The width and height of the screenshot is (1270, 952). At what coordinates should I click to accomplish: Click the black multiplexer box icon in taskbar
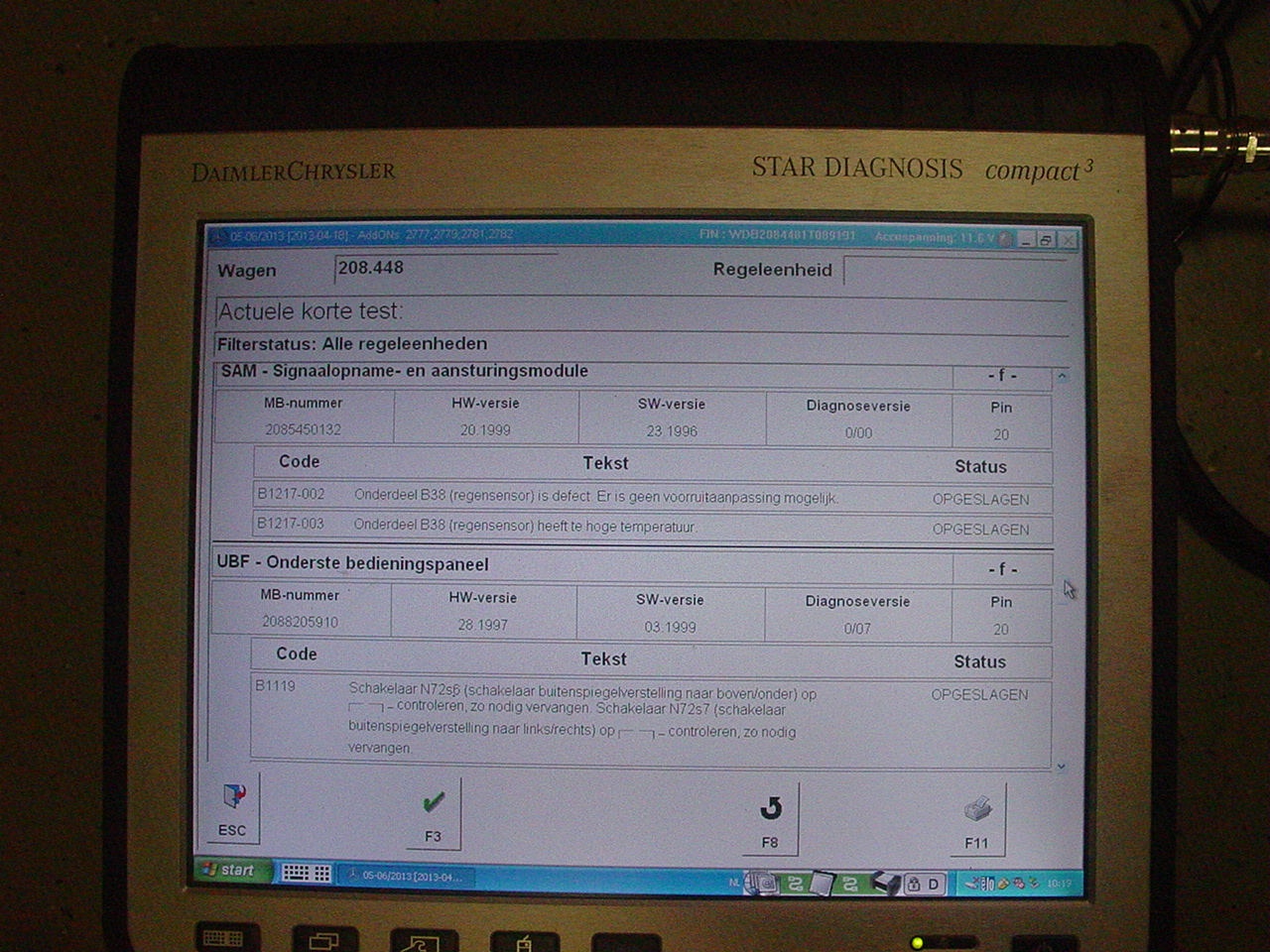click(885, 883)
